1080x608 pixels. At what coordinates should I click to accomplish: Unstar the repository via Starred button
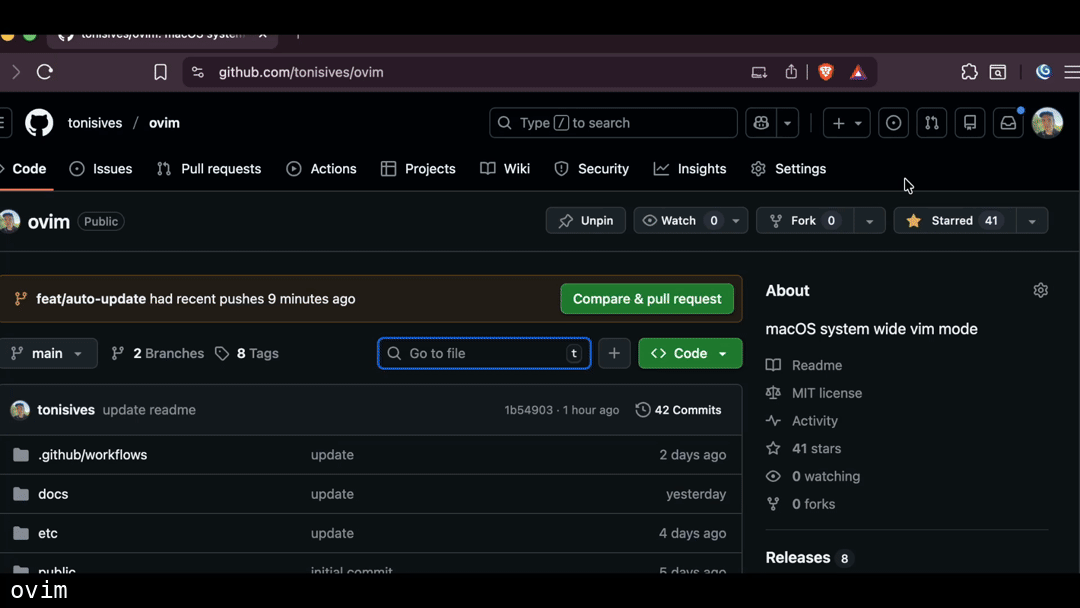954,221
